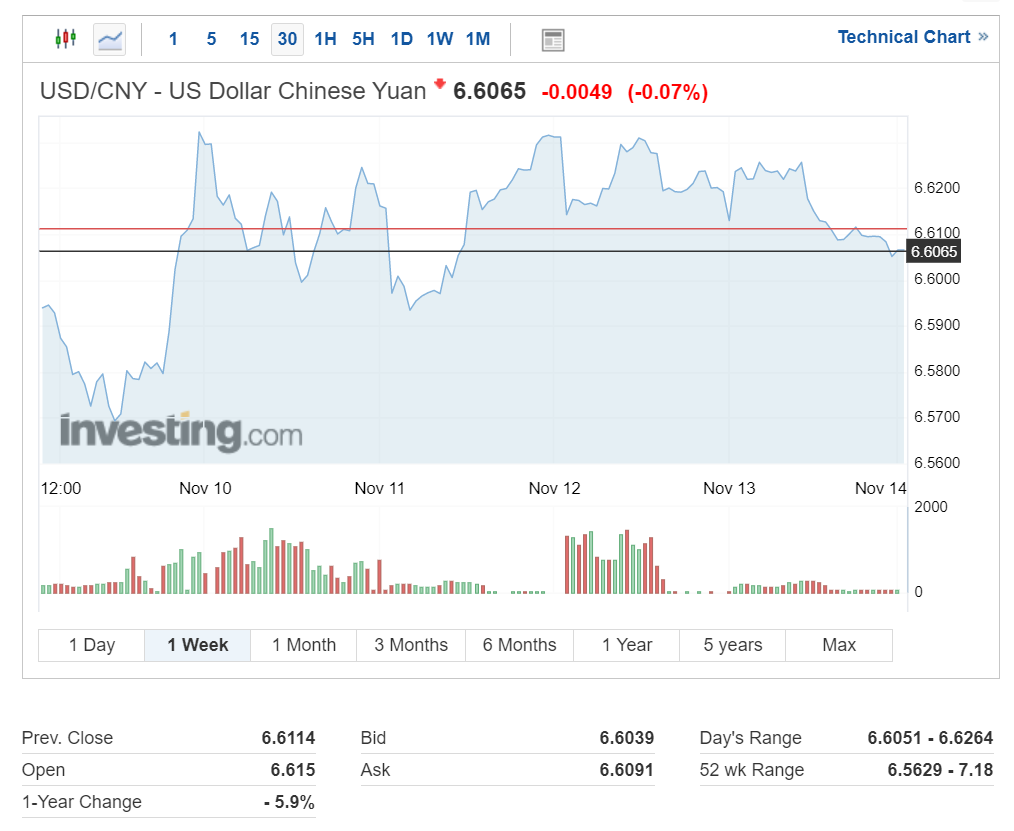
Task: Click the Open value 6.615
Action: click(x=292, y=770)
